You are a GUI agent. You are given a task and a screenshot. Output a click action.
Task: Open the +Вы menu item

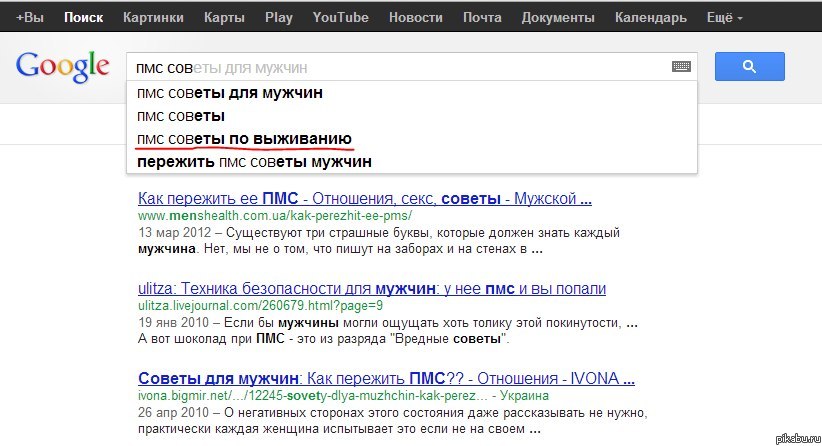coord(29,18)
